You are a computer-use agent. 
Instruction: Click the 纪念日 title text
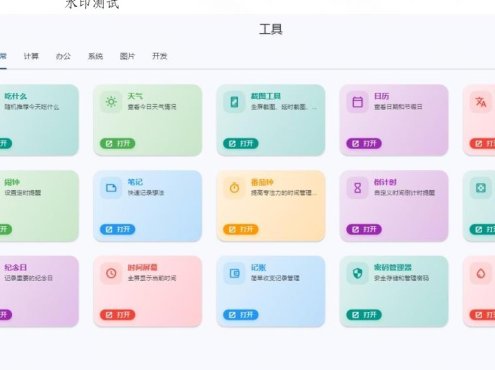click(16, 268)
